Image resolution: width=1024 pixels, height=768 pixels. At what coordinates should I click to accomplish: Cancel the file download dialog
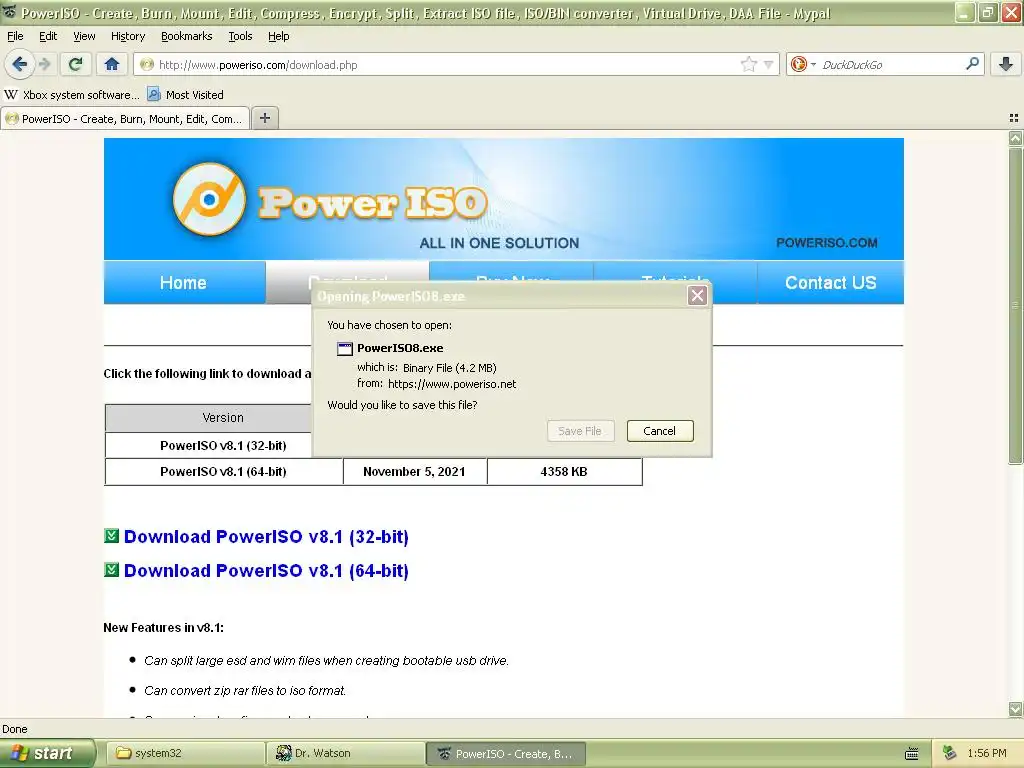(660, 431)
